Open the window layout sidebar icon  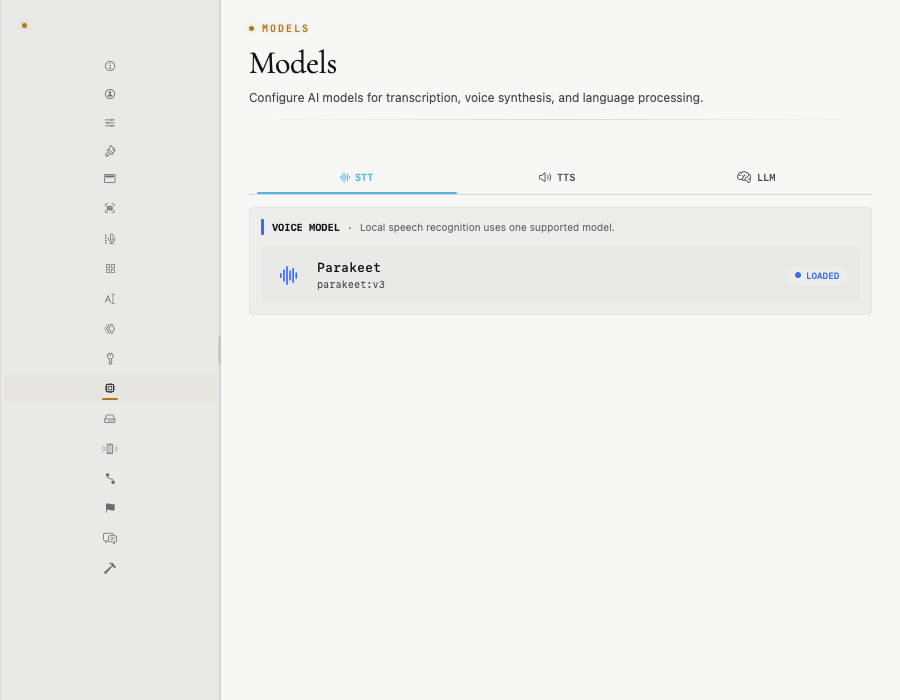(110, 178)
